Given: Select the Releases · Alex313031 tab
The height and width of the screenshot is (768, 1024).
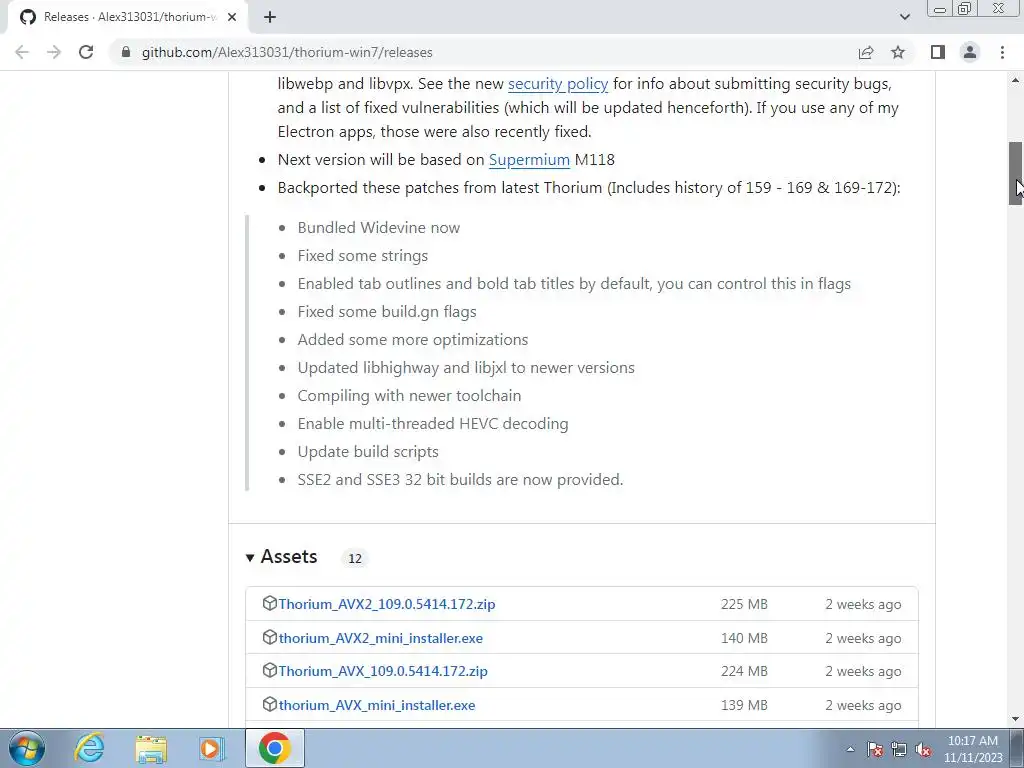Looking at the screenshot, I should 129,17.
